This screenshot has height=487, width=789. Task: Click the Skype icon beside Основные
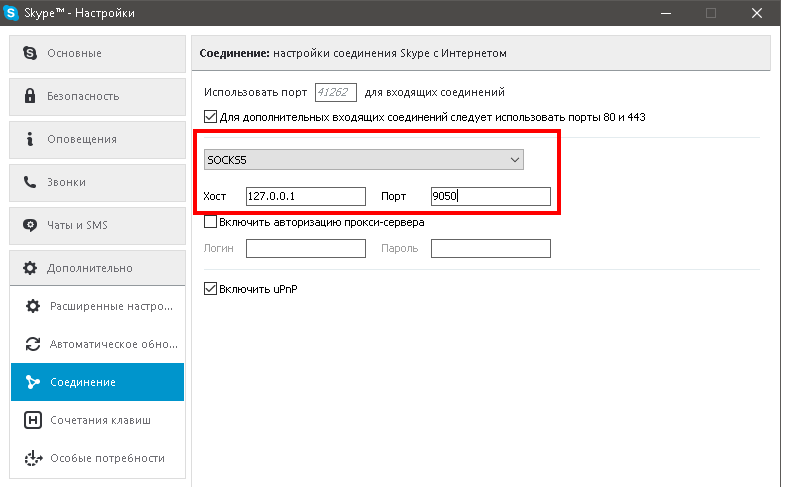[x=30, y=53]
